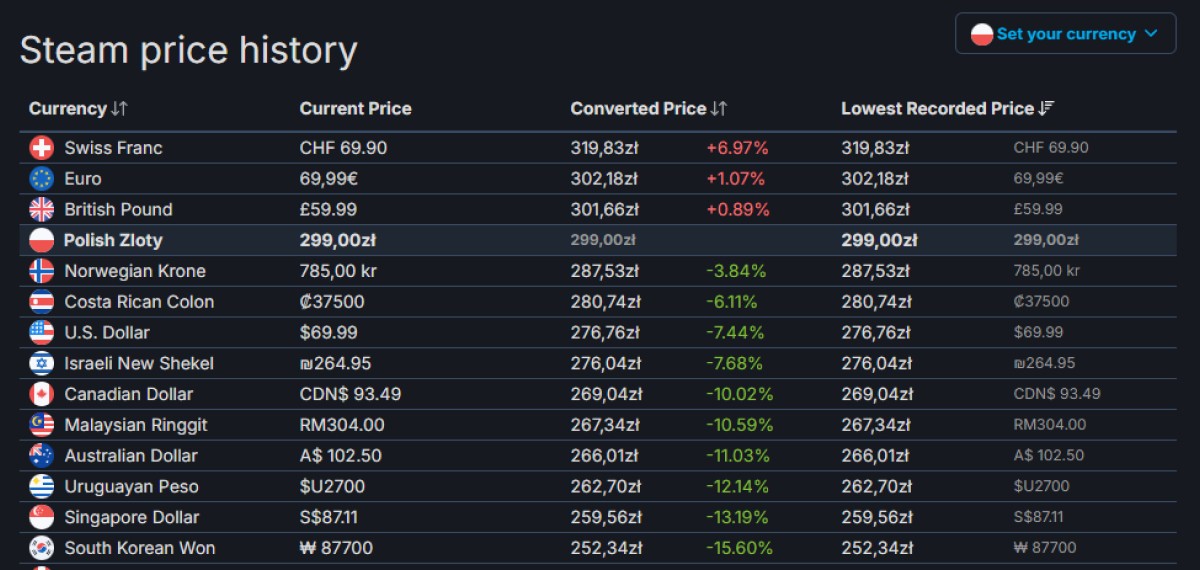This screenshot has width=1200, height=570.
Task: Click the -7.44% U.S. Dollar difference
Action: tap(735, 332)
